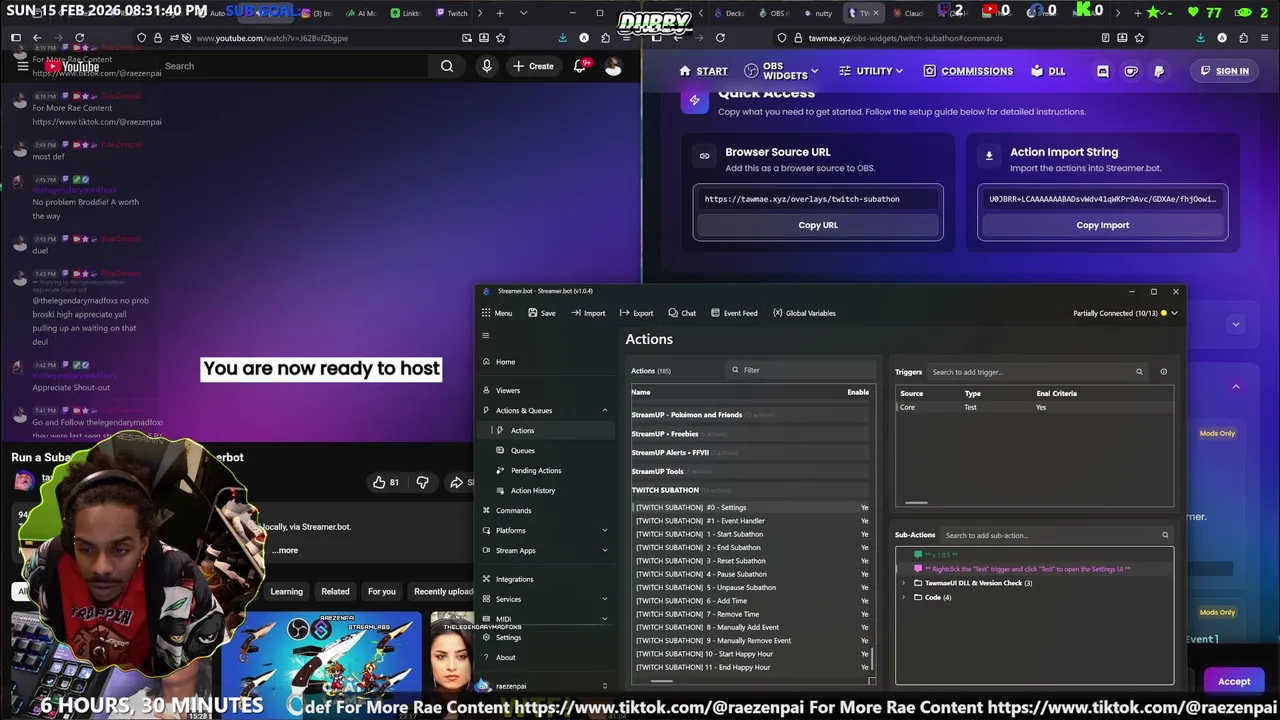Click Export in Streamer.bot toolbar
The height and width of the screenshot is (720, 1280).
tap(636, 313)
